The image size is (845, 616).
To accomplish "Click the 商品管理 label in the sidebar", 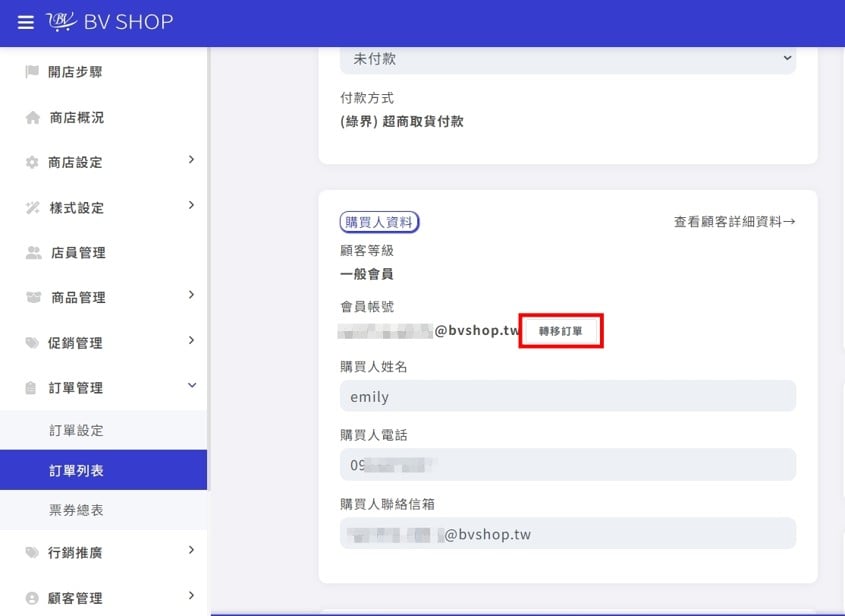I will pyautogui.click(x=78, y=297).
